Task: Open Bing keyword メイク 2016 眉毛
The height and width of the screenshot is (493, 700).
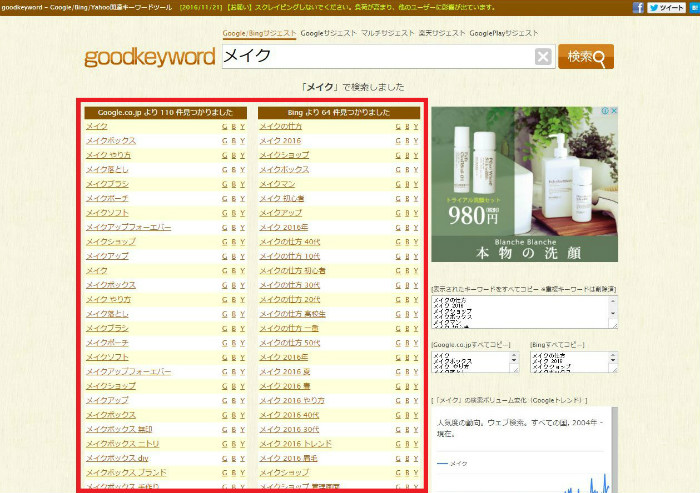Action: (x=288, y=458)
